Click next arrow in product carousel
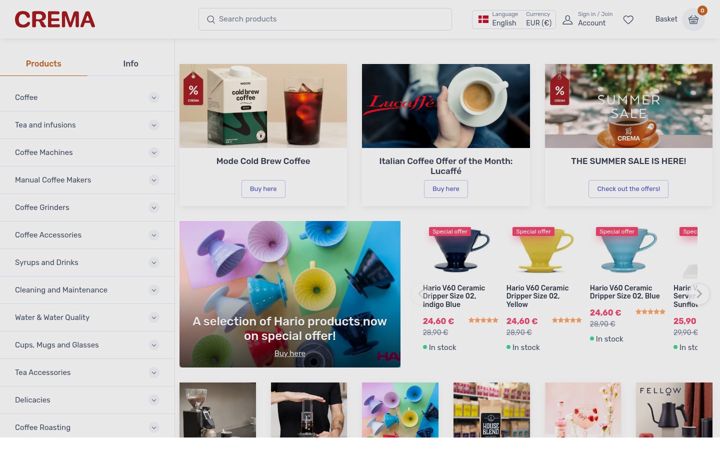 [x=699, y=294]
